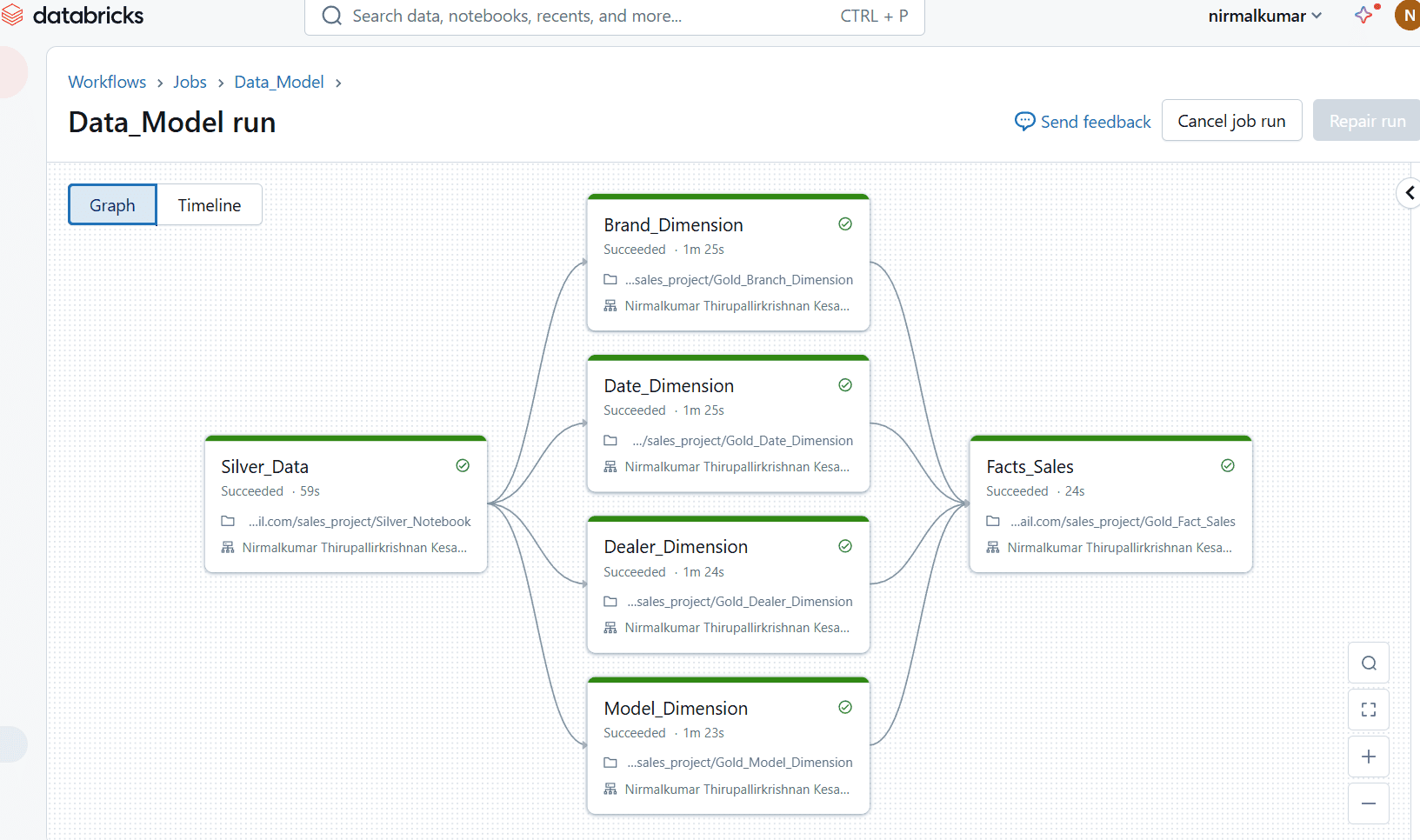Select the Model_Dimension task title
The image size is (1420, 840).
676,709
